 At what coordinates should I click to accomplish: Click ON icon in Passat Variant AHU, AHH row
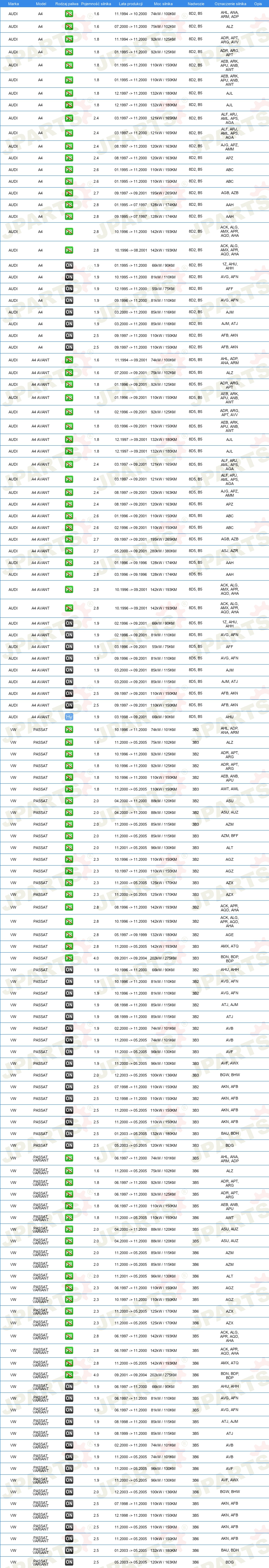(69, 1387)
